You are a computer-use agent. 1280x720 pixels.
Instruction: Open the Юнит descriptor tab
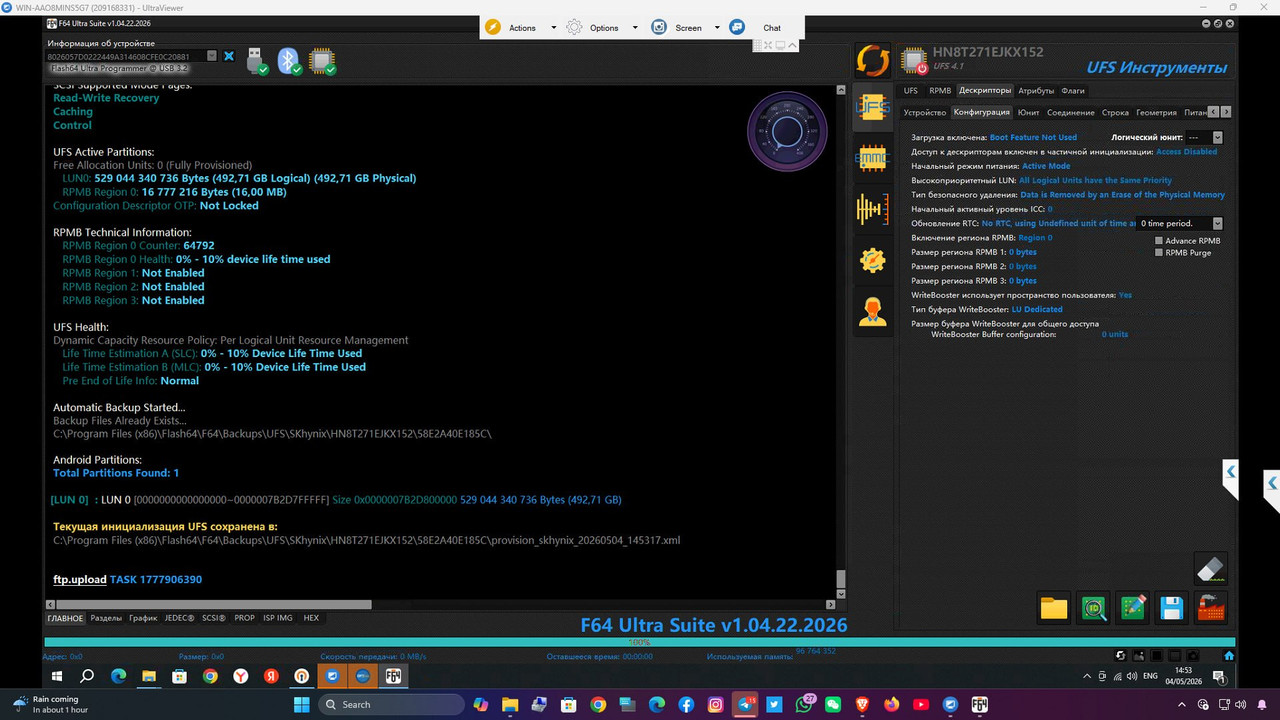1028,113
